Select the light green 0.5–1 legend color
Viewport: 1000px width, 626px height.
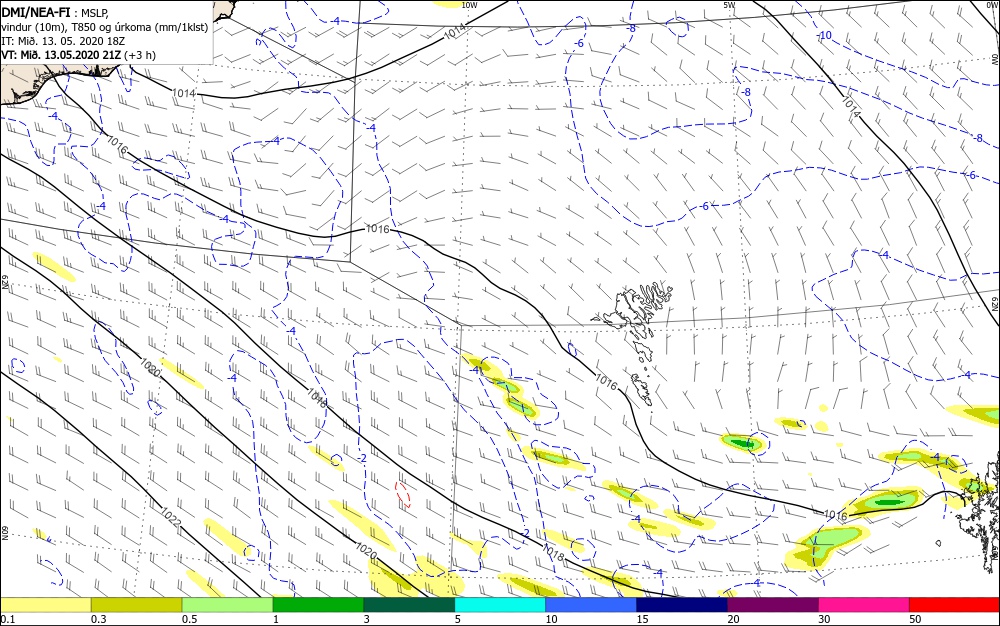[227, 605]
